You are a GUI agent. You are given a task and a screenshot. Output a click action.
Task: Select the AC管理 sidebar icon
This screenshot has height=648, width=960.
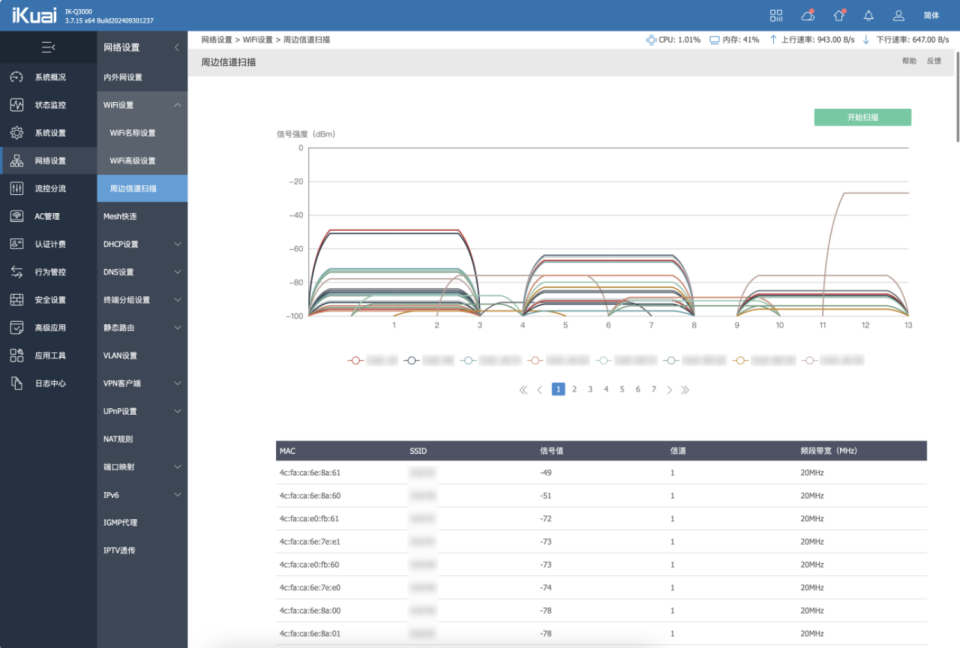pyautogui.click(x=17, y=216)
